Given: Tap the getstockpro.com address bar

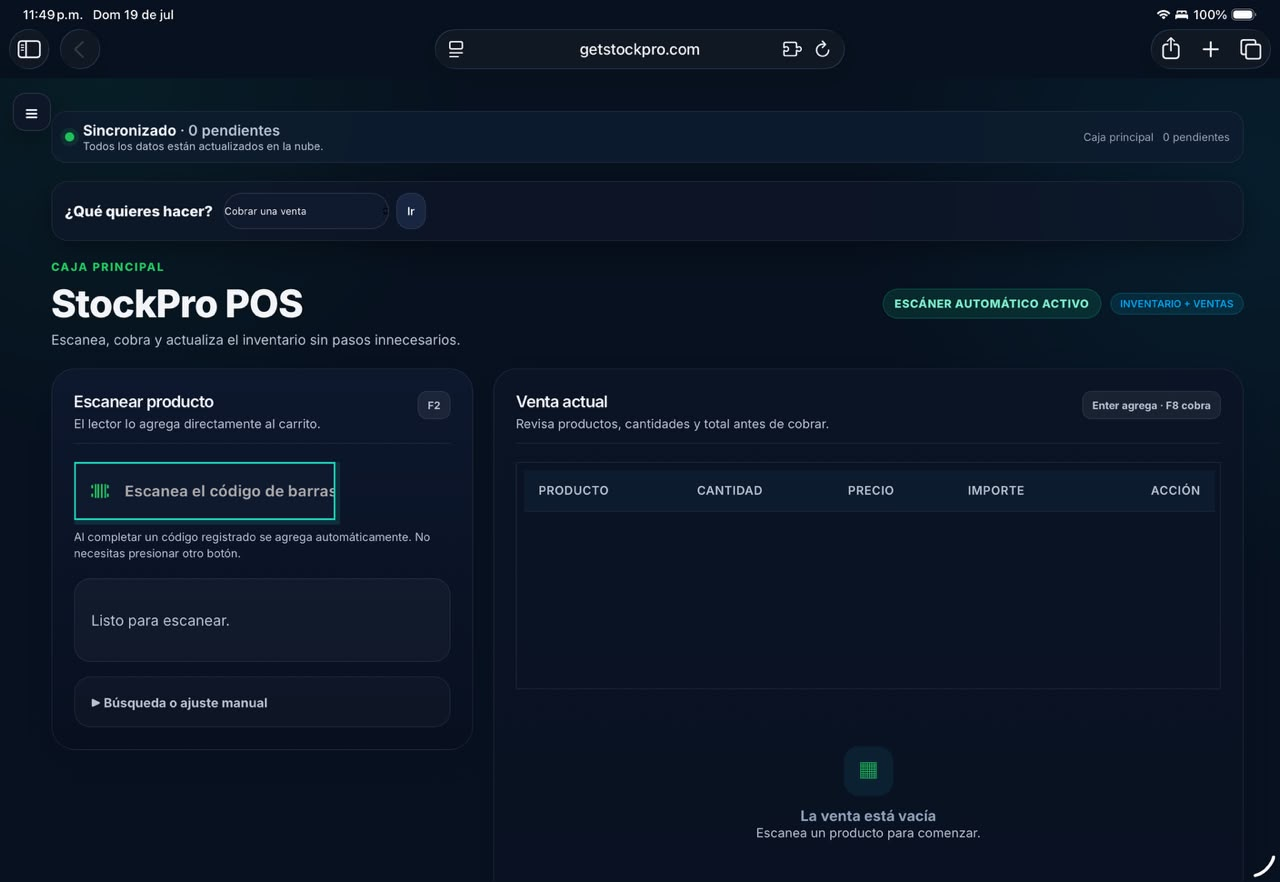Looking at the screenshot, I should (639, 49).
